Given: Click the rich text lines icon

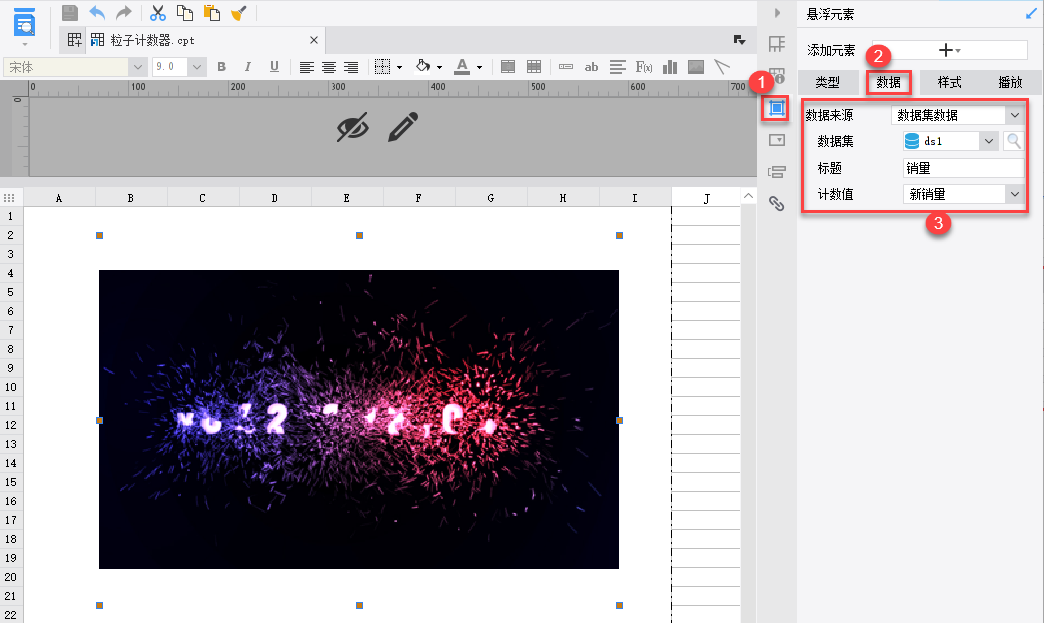Looking at the screenshot, I should point(618,67).
